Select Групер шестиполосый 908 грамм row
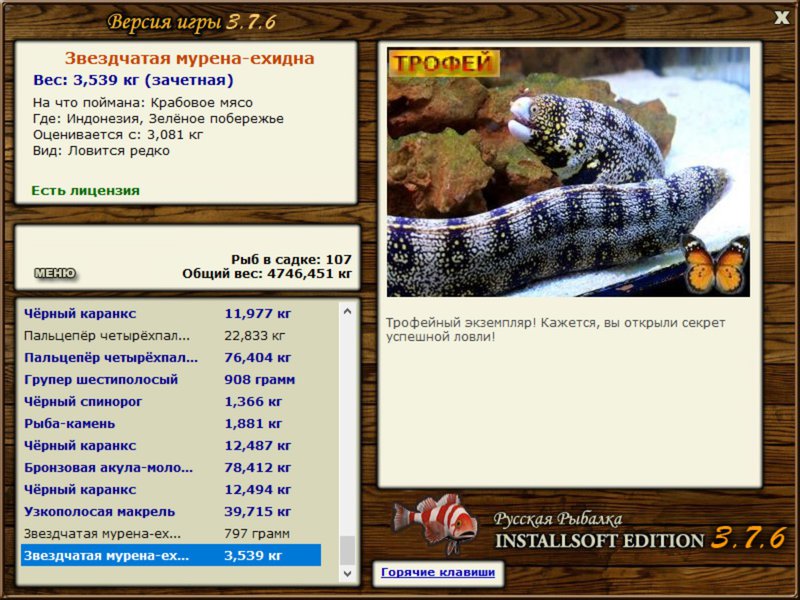The image size is (800, 600). (171, 379)
